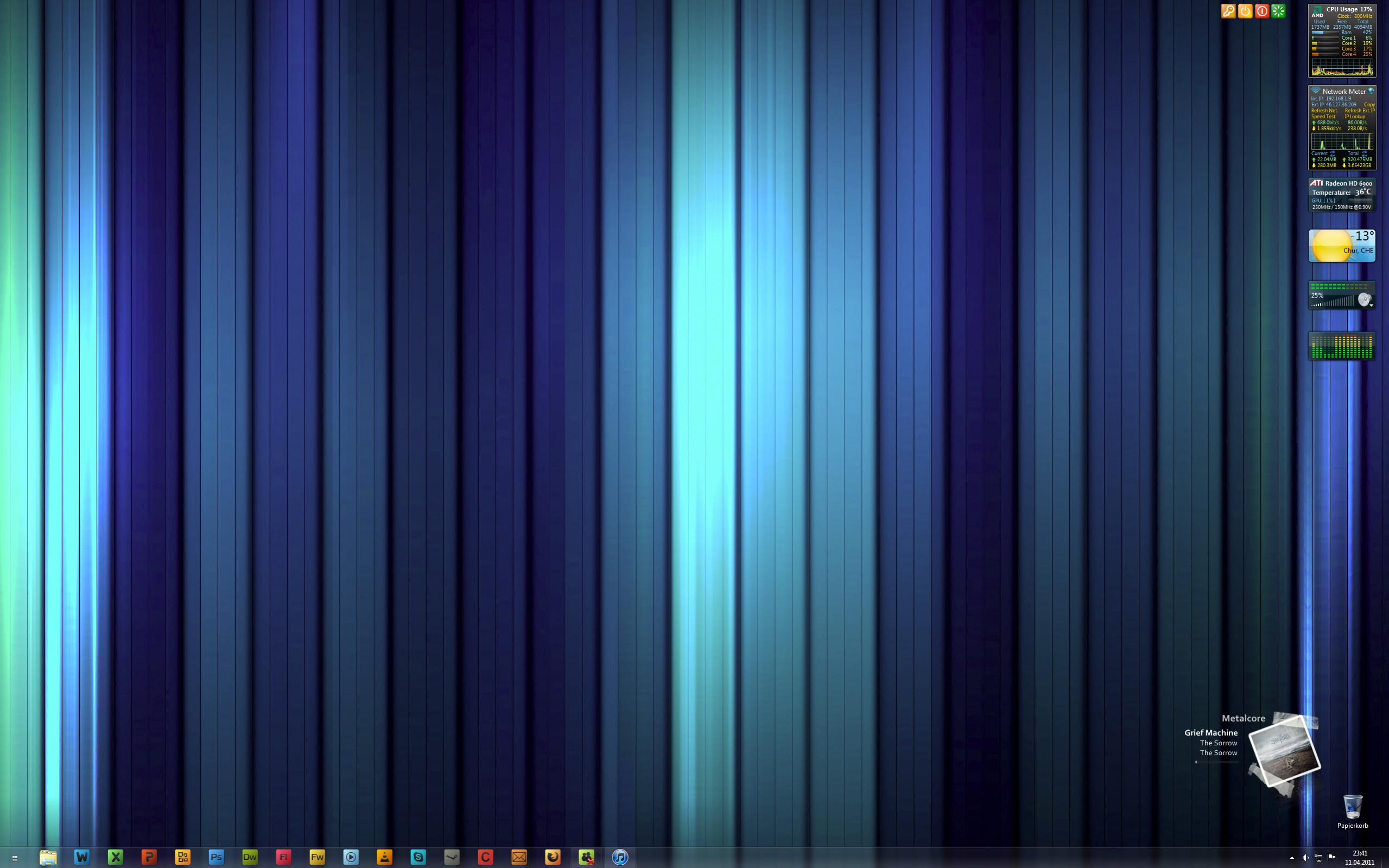
Task: Click the Flash taskbar icon
Action: [x=283, y=857]
